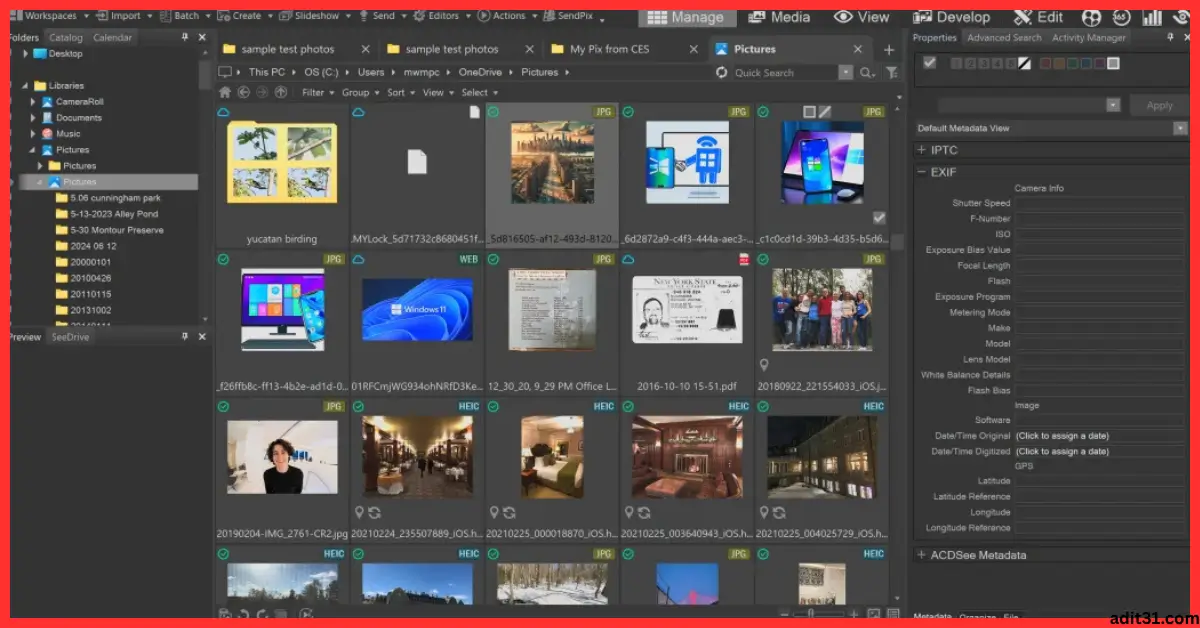The width and height of the screenshot is (1200, 628).
Task: Click the location pin on 20180922 group photo
Action: pyautogui.click(x=764, y=366)
